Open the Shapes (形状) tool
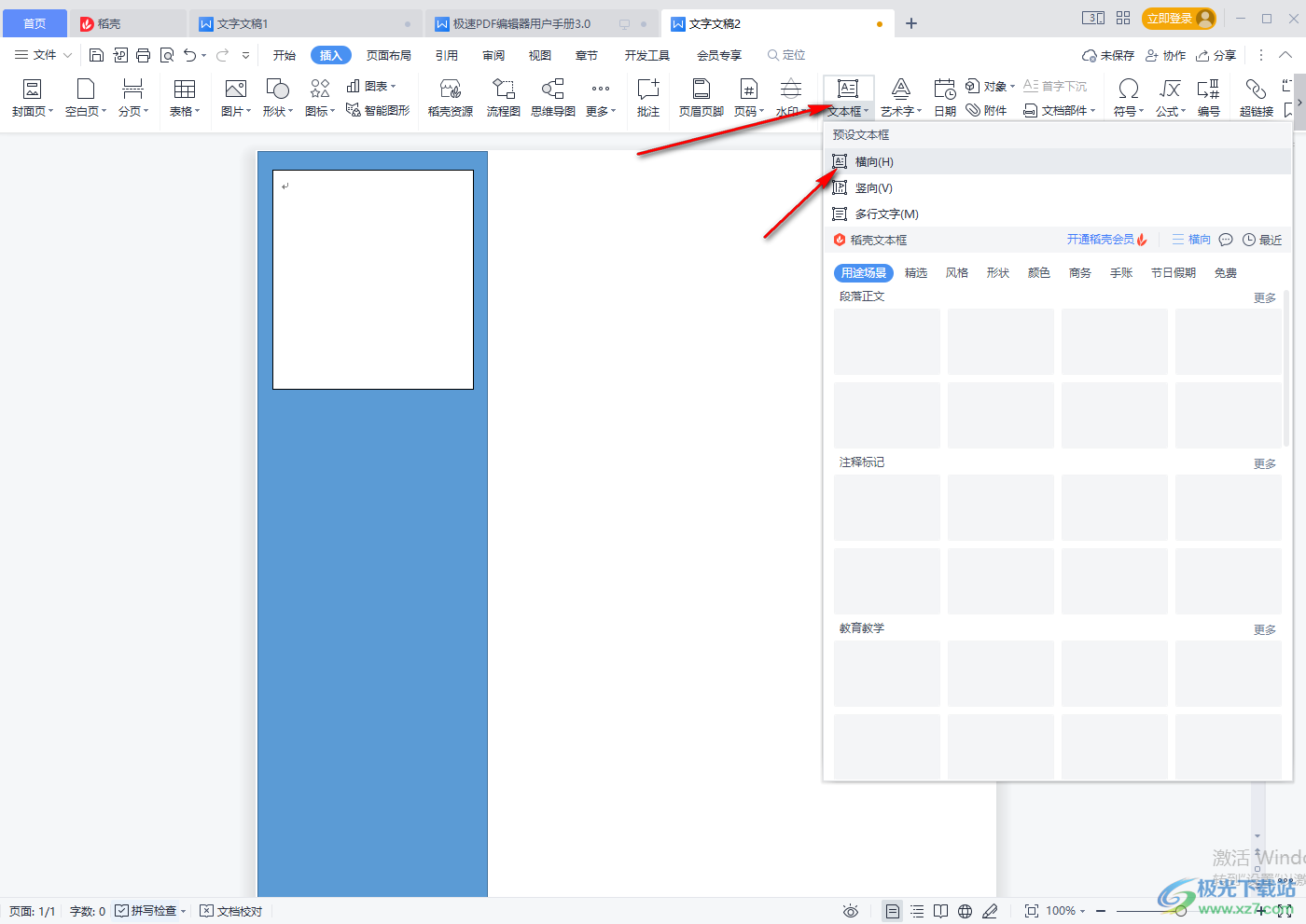The image size is (1306, 924). coord(278,98)
